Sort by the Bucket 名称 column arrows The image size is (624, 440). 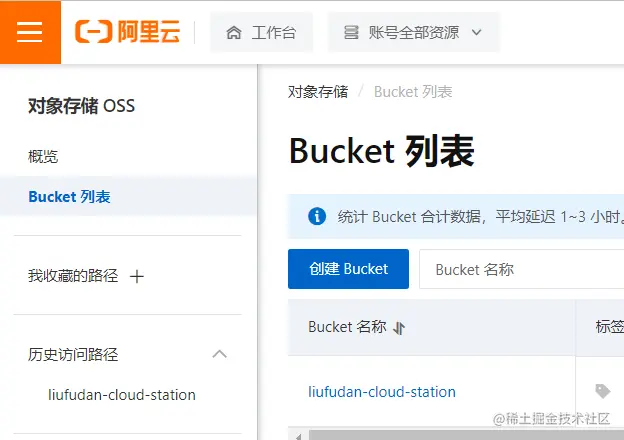399,328
